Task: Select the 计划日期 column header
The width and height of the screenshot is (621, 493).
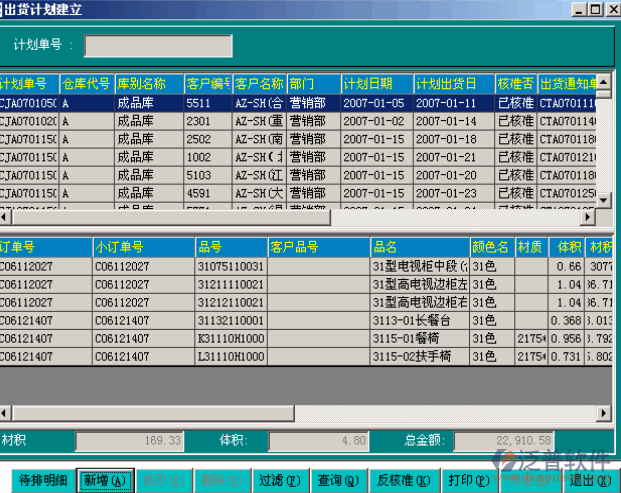Action: (376, 83)
